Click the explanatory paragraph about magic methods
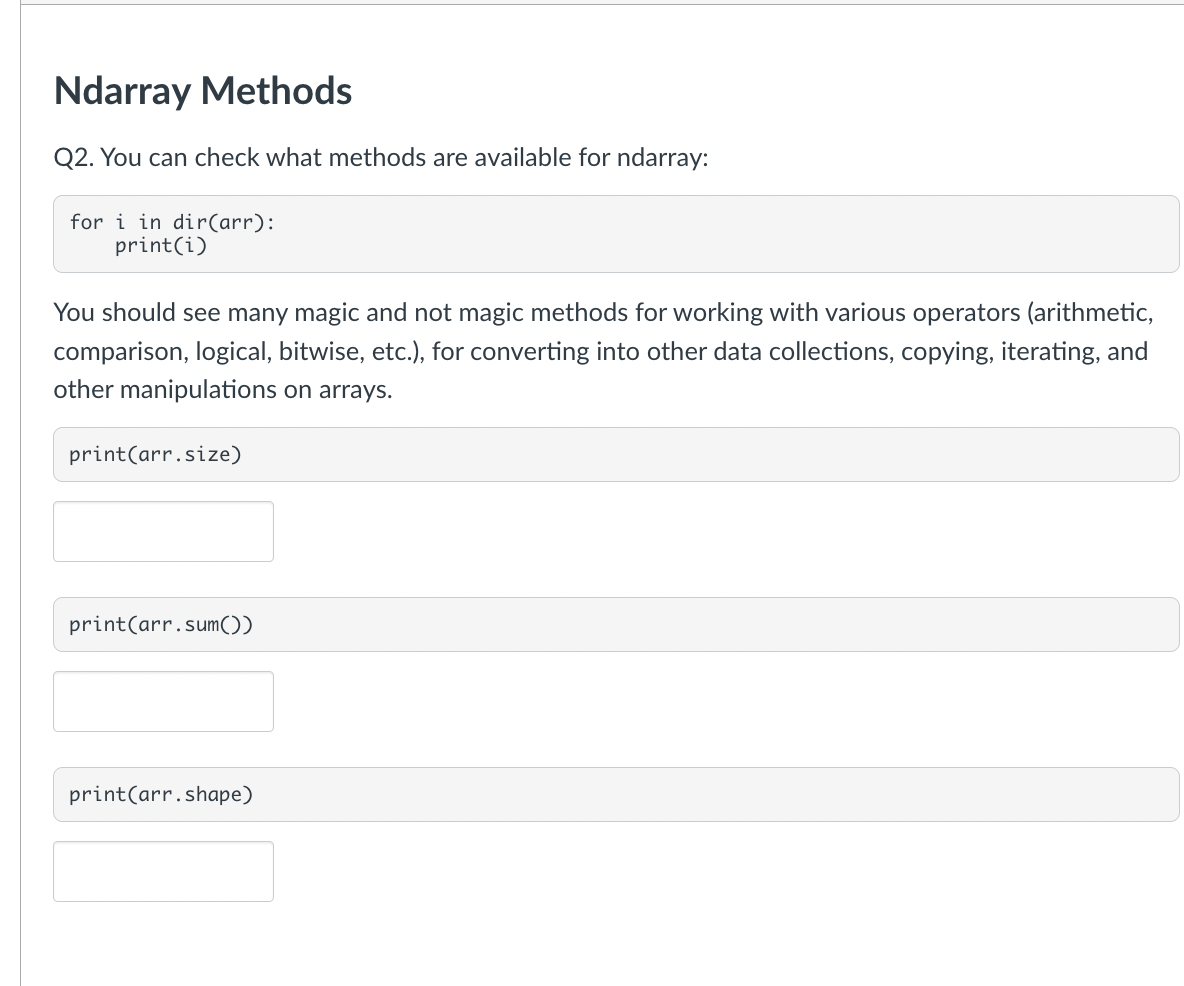 (600, 350)
